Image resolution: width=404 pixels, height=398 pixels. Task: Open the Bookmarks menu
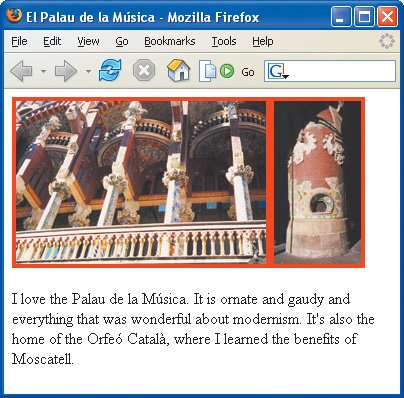point(170,41)
